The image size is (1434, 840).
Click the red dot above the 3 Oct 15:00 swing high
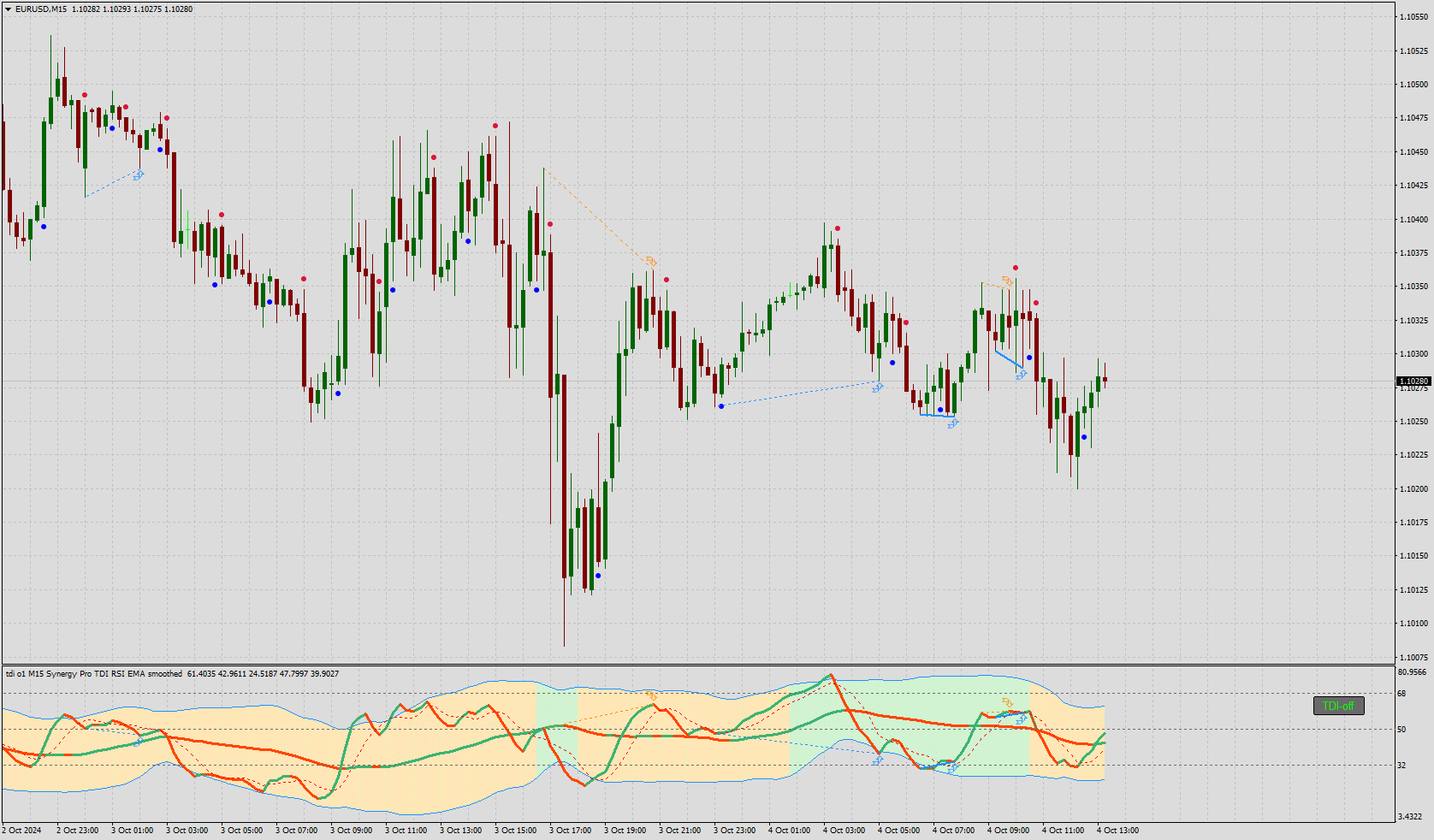(x=495, y=126)
